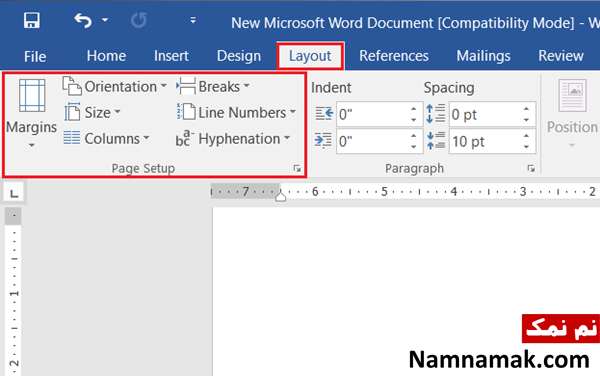600x376 pixels.
Task: Open the Size dropdown arrow
Action: pos(117,112)
